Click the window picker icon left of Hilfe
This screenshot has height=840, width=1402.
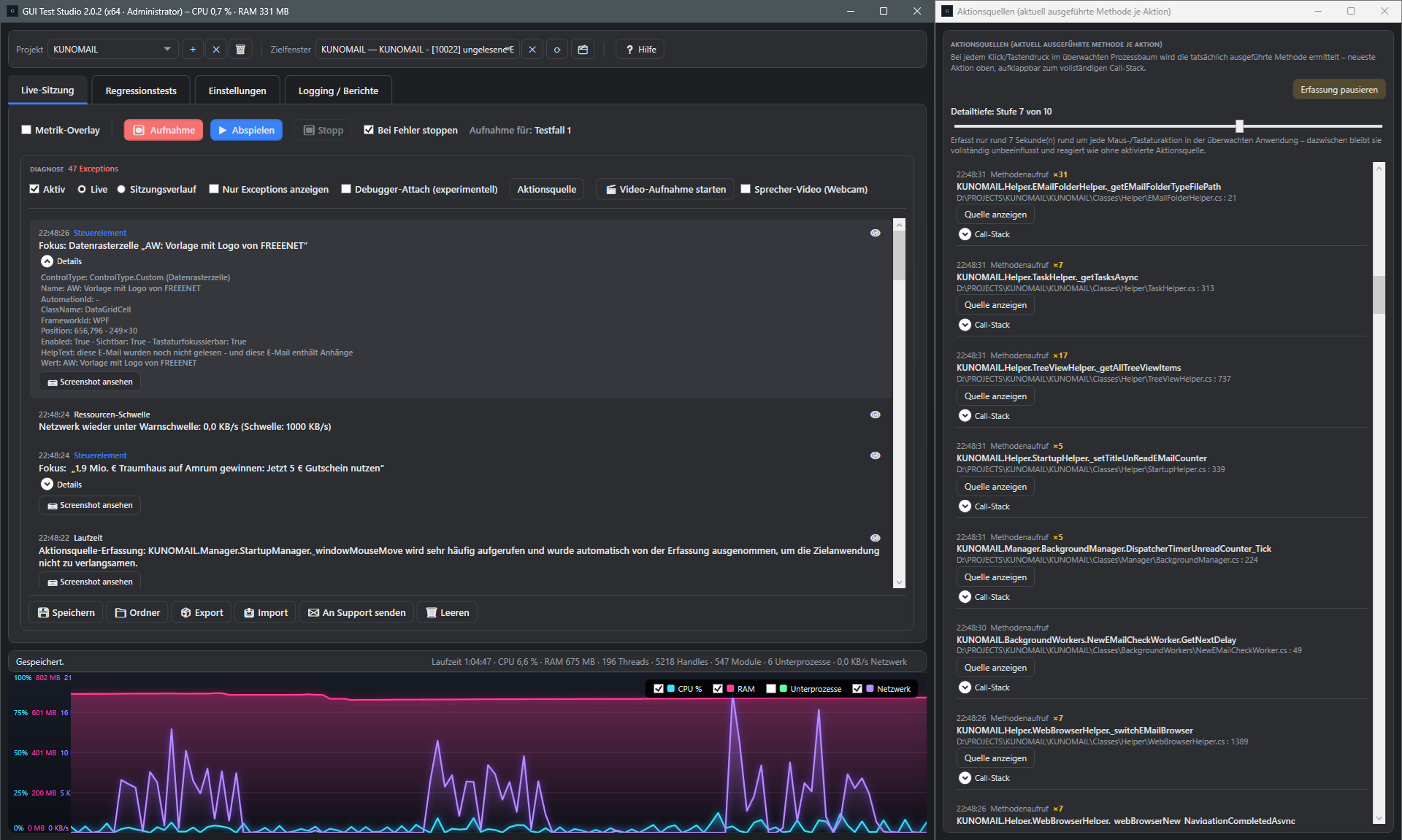tap(583, 50)
